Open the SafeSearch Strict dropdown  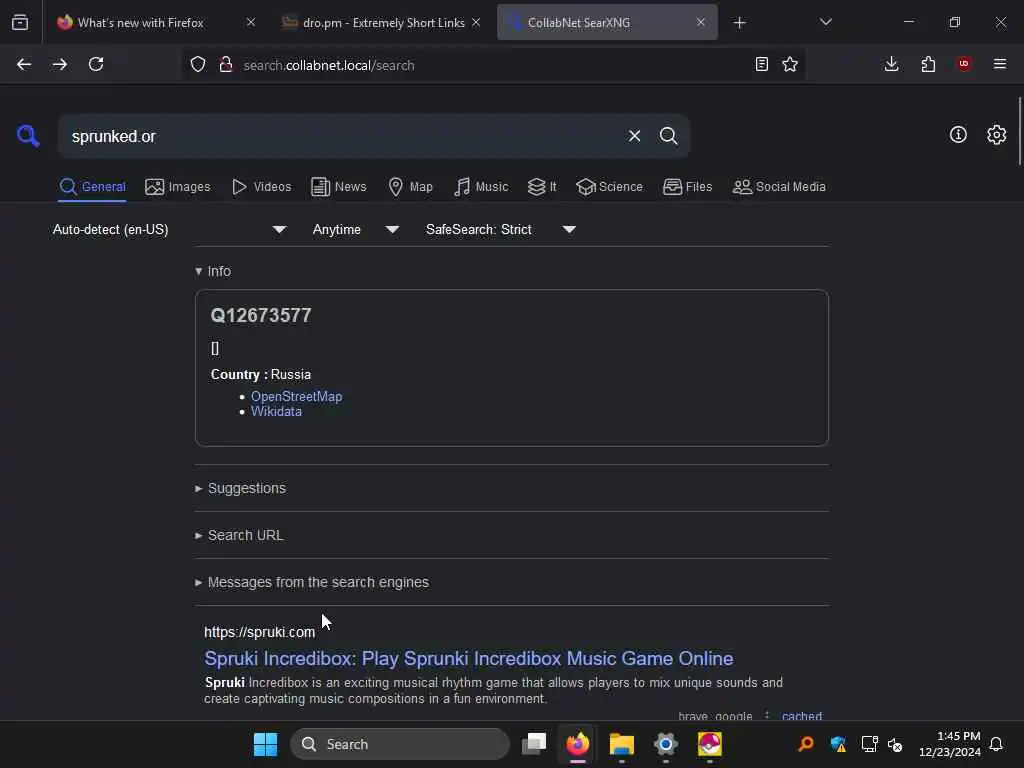pyautogui.click(x=500, y=230)
